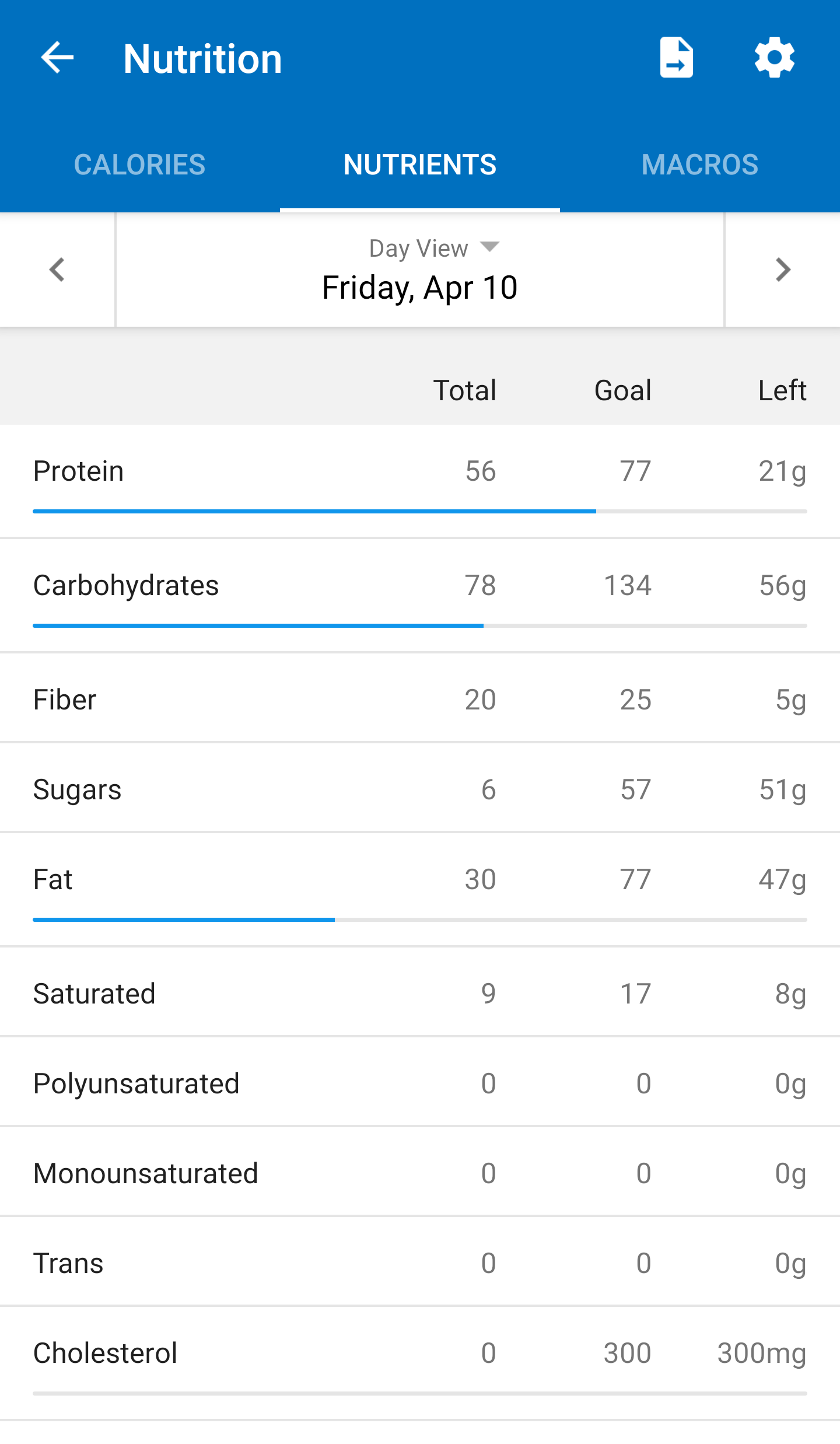Viewport: 840px width, 1444px height.
Task: Go to previous day chevron
Action: [57, 270]
